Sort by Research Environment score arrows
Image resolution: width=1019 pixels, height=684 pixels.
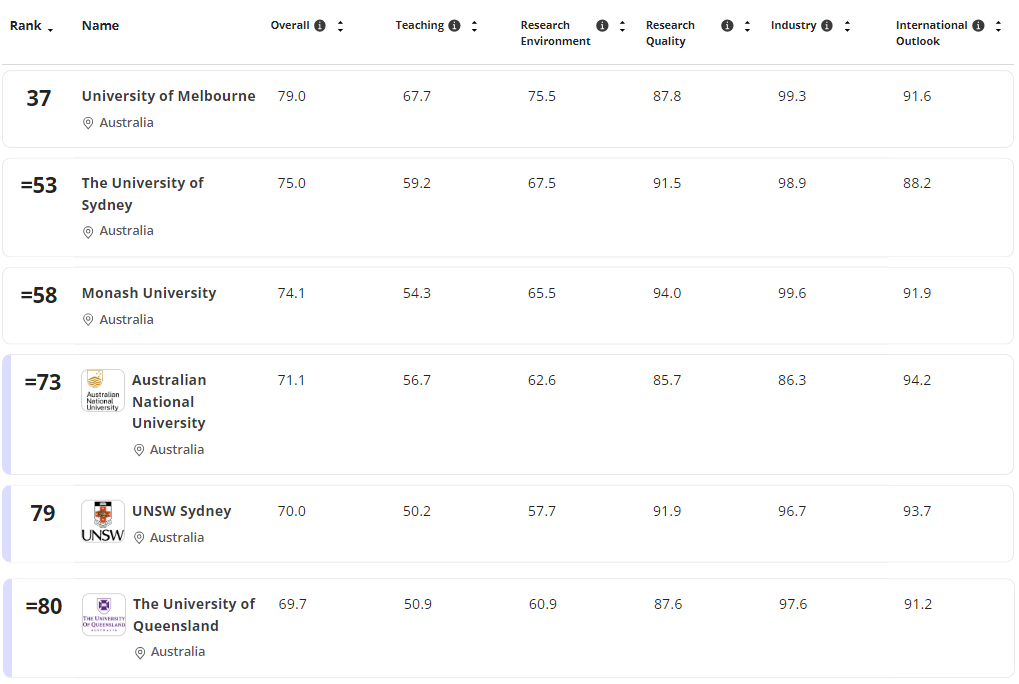point(622,26)
